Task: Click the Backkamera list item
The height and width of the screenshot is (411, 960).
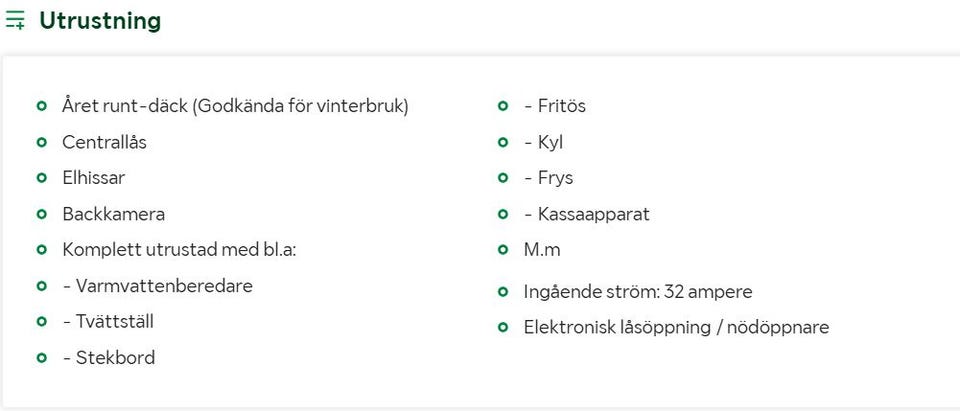Action: pos(113,214)
